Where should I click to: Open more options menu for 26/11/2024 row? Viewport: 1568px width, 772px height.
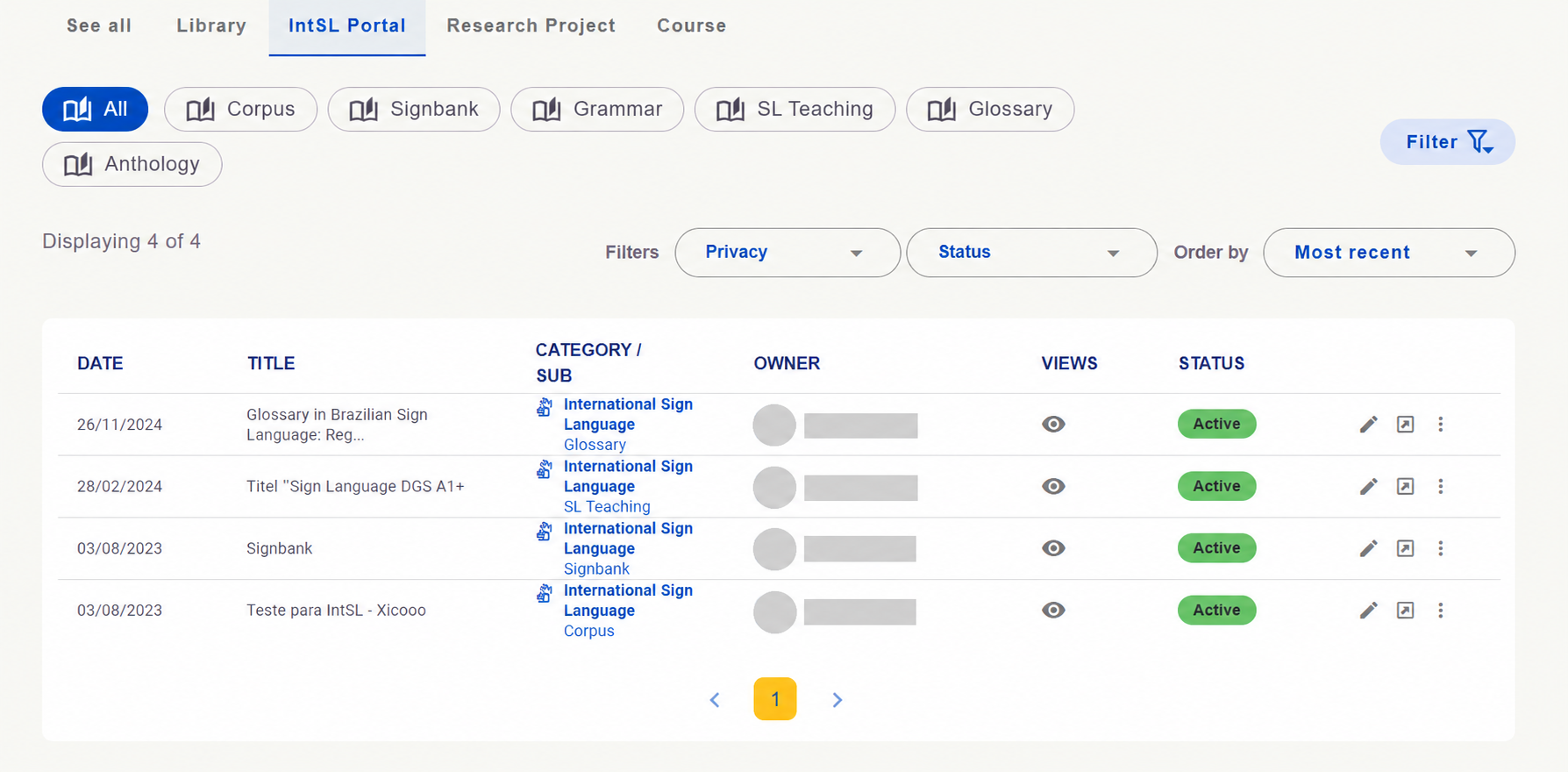pos(1440,425)
